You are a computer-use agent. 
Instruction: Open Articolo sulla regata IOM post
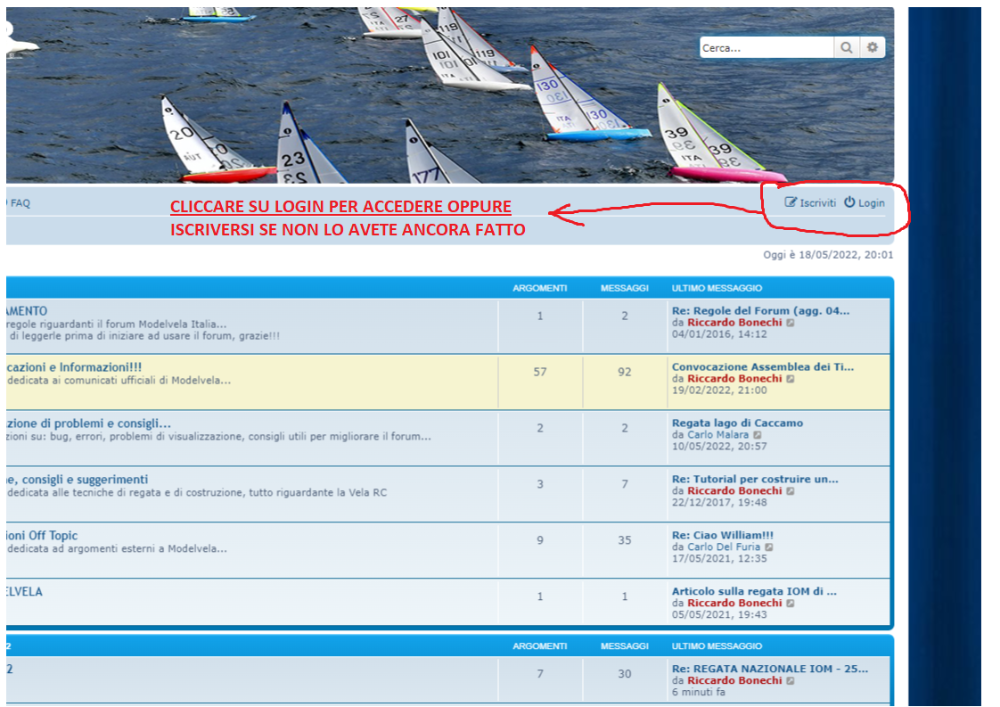coord(754,591)
